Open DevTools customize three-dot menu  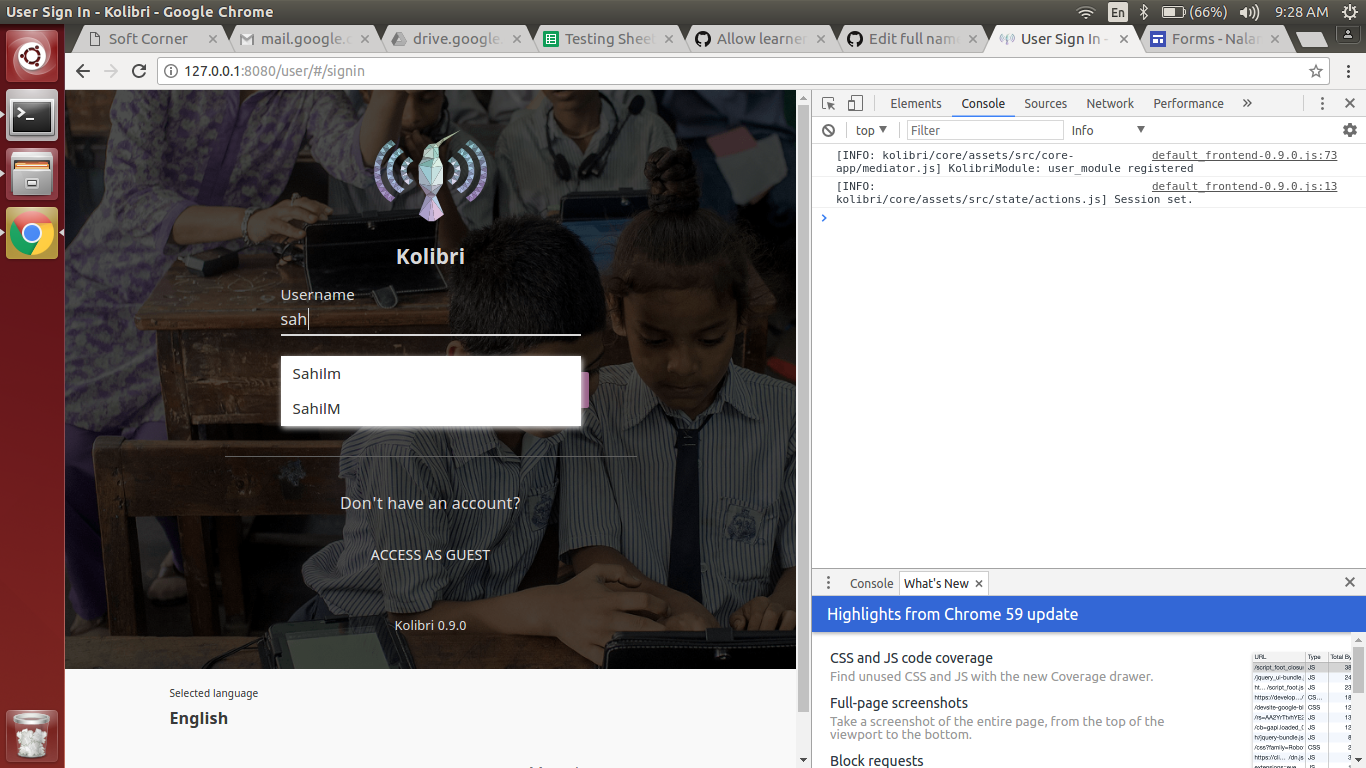click(1322, 103)
